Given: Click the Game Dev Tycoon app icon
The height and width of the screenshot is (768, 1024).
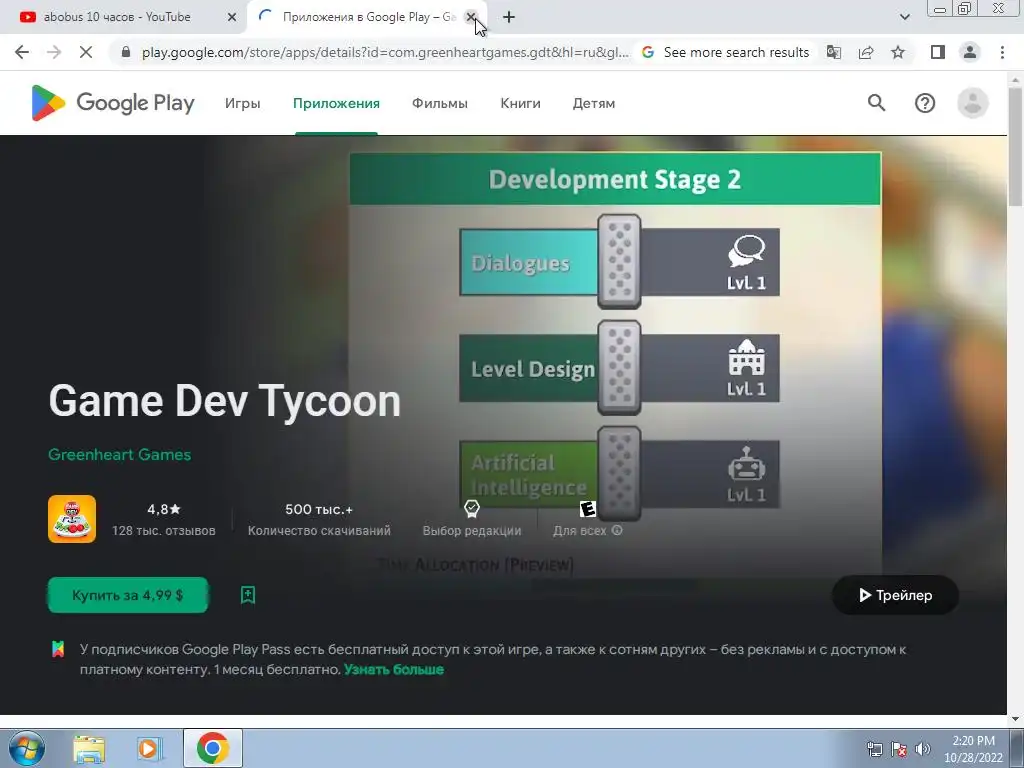Looking at the screenshot, I should click(72, 519).
